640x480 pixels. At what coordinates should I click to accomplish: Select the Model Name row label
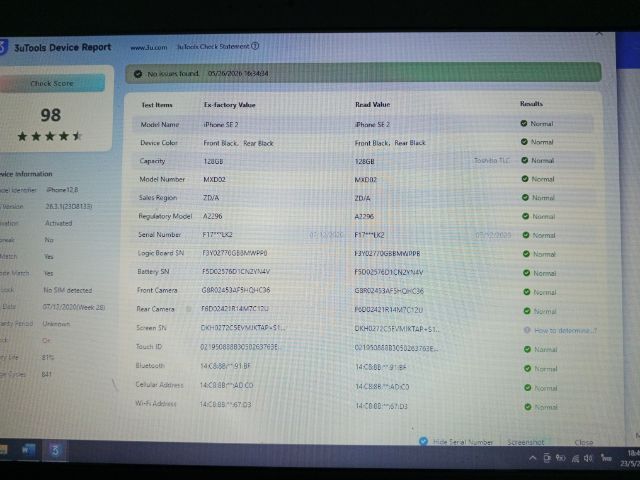coord(160,124)
